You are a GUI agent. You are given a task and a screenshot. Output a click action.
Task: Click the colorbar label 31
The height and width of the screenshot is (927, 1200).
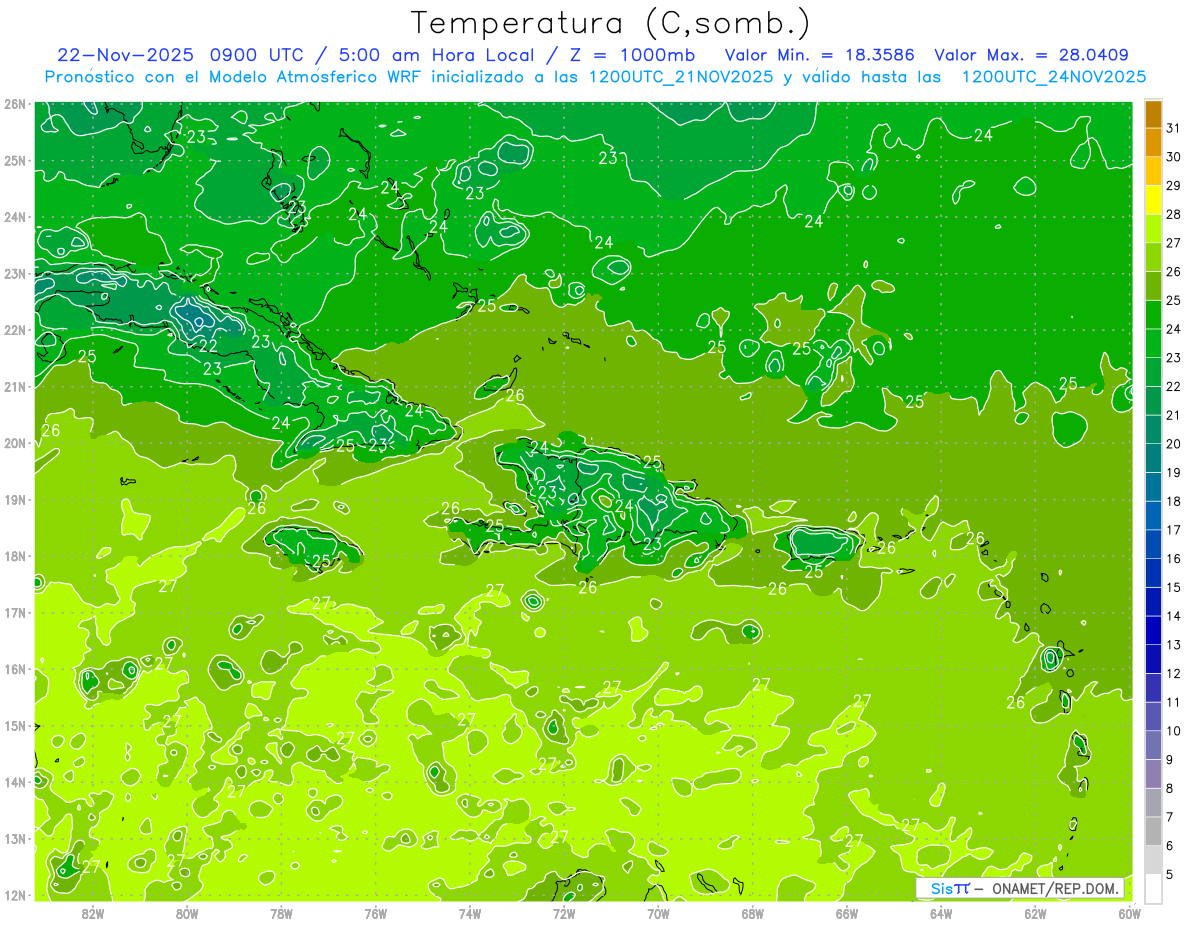pos(1173,128)
